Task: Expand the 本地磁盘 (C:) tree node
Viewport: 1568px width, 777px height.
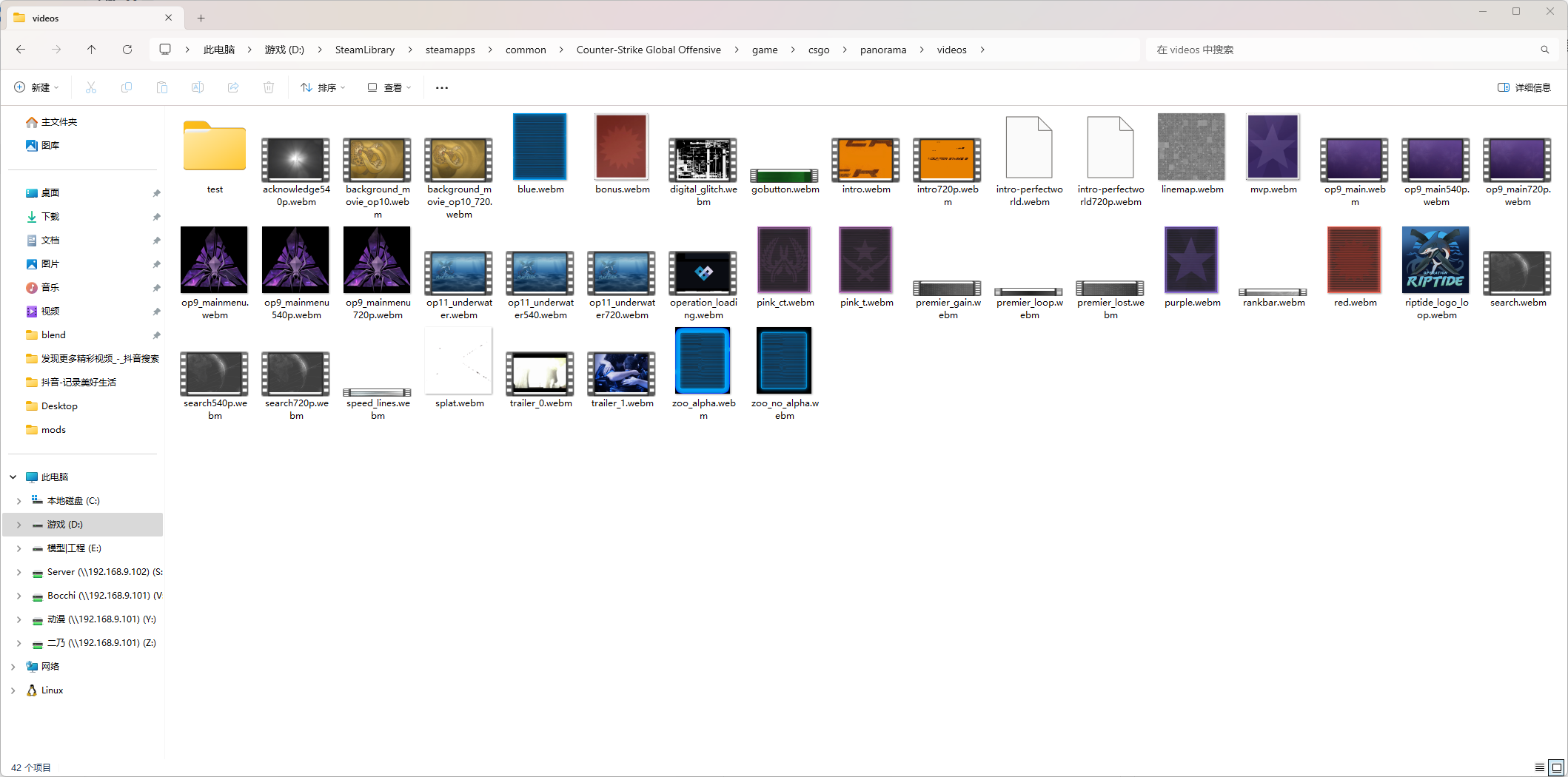Action: coord(19,501)
